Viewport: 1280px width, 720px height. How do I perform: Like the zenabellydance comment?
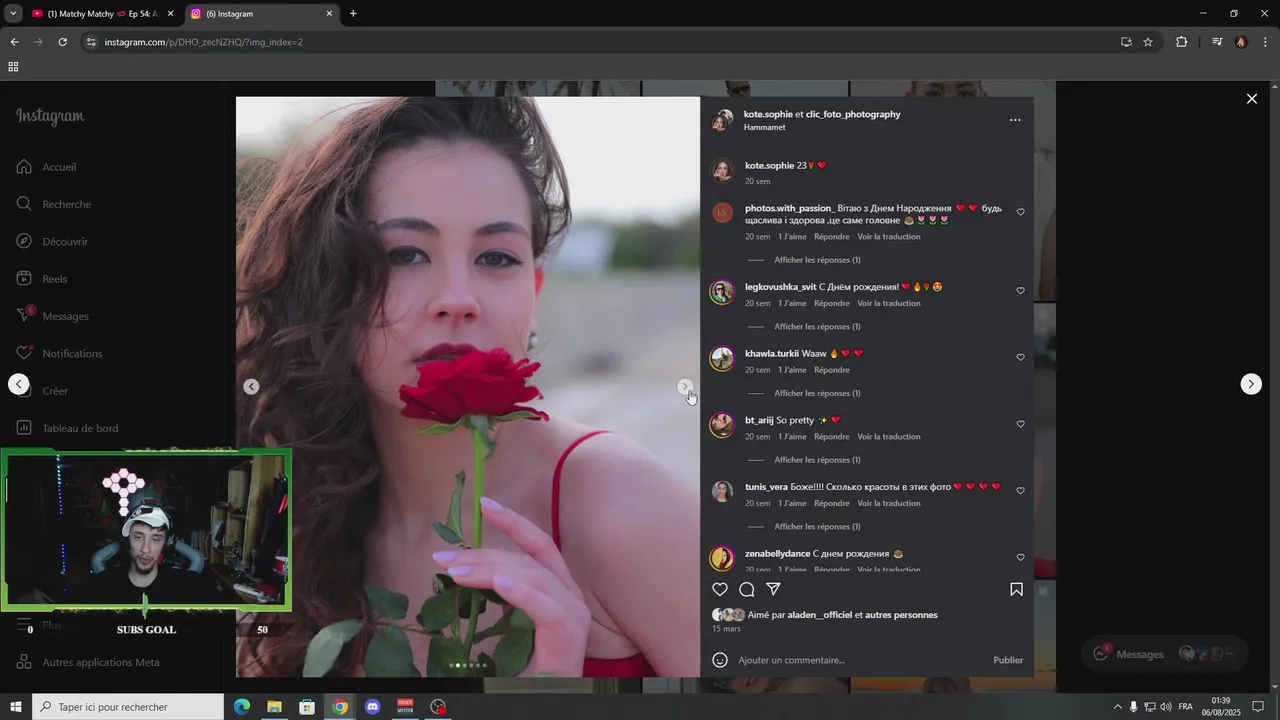point(1020,557)
